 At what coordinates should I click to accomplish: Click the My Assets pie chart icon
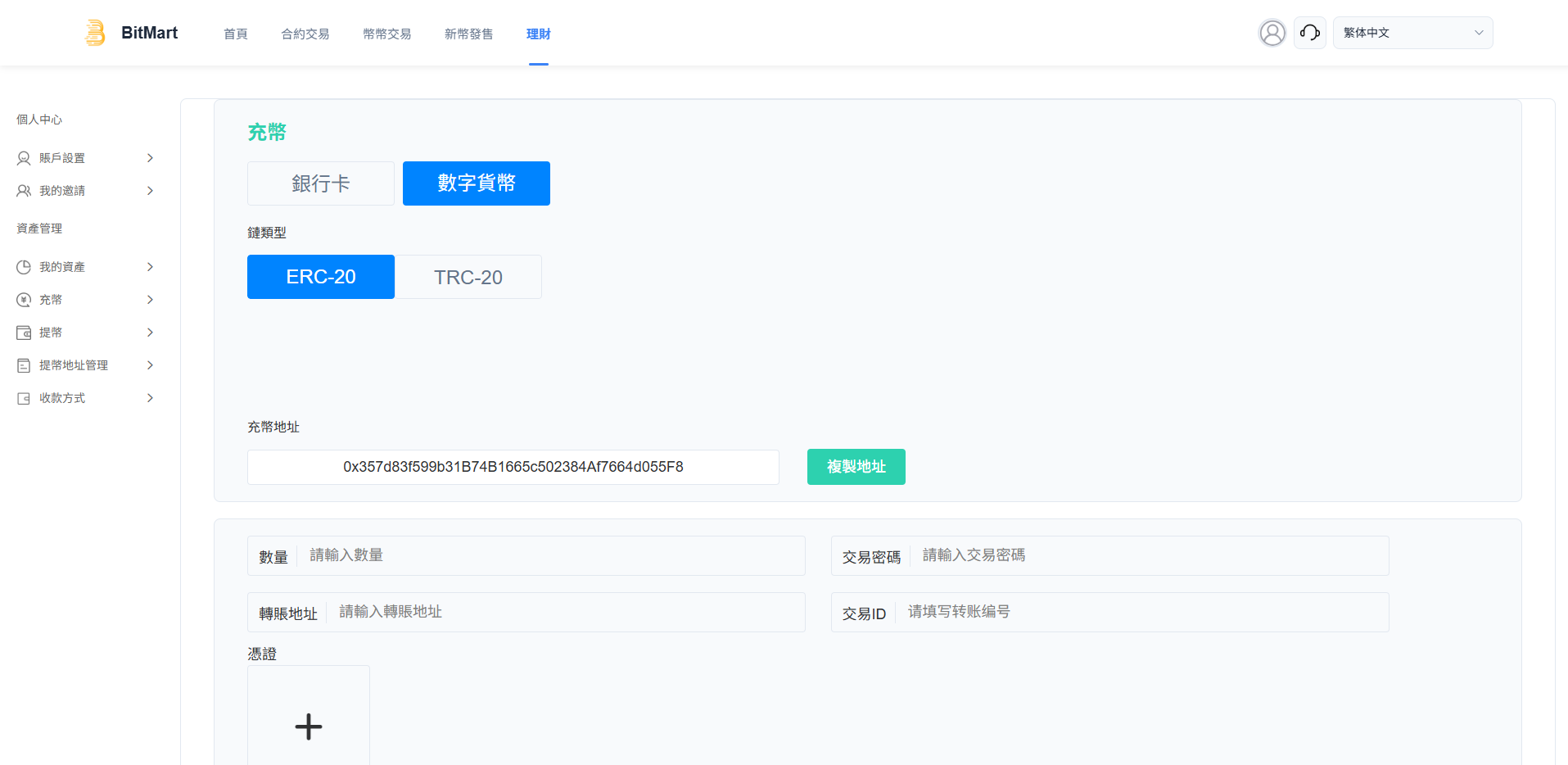[x=24, y=267]
